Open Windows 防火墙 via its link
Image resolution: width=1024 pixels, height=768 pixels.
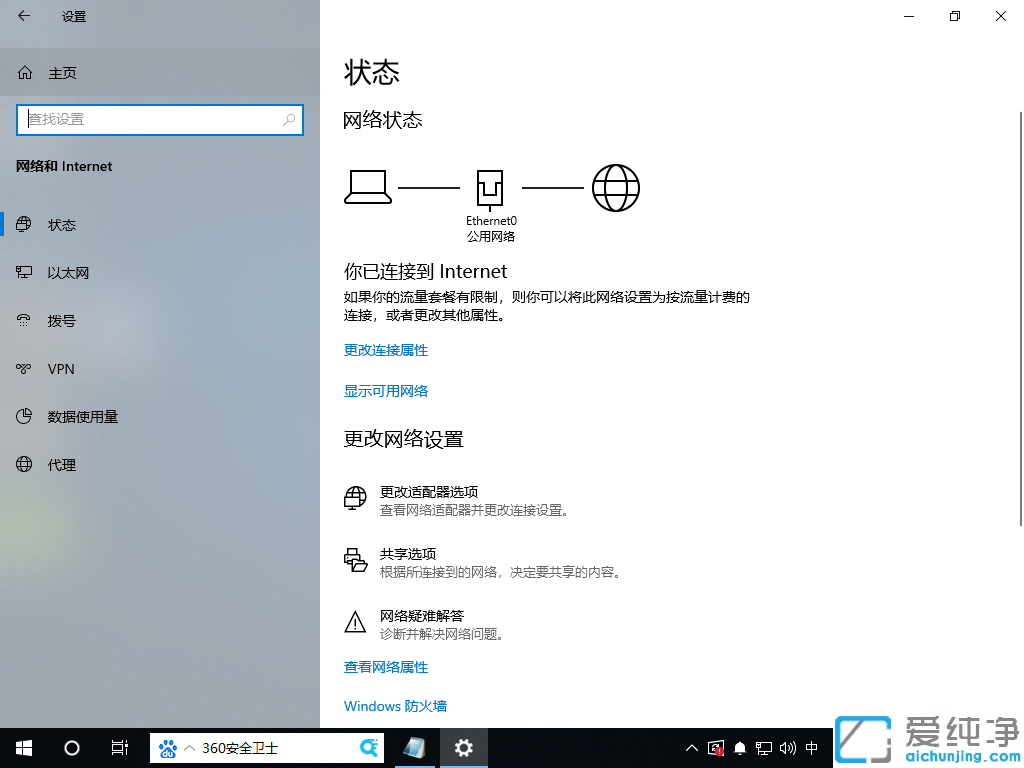pos(395,706)
